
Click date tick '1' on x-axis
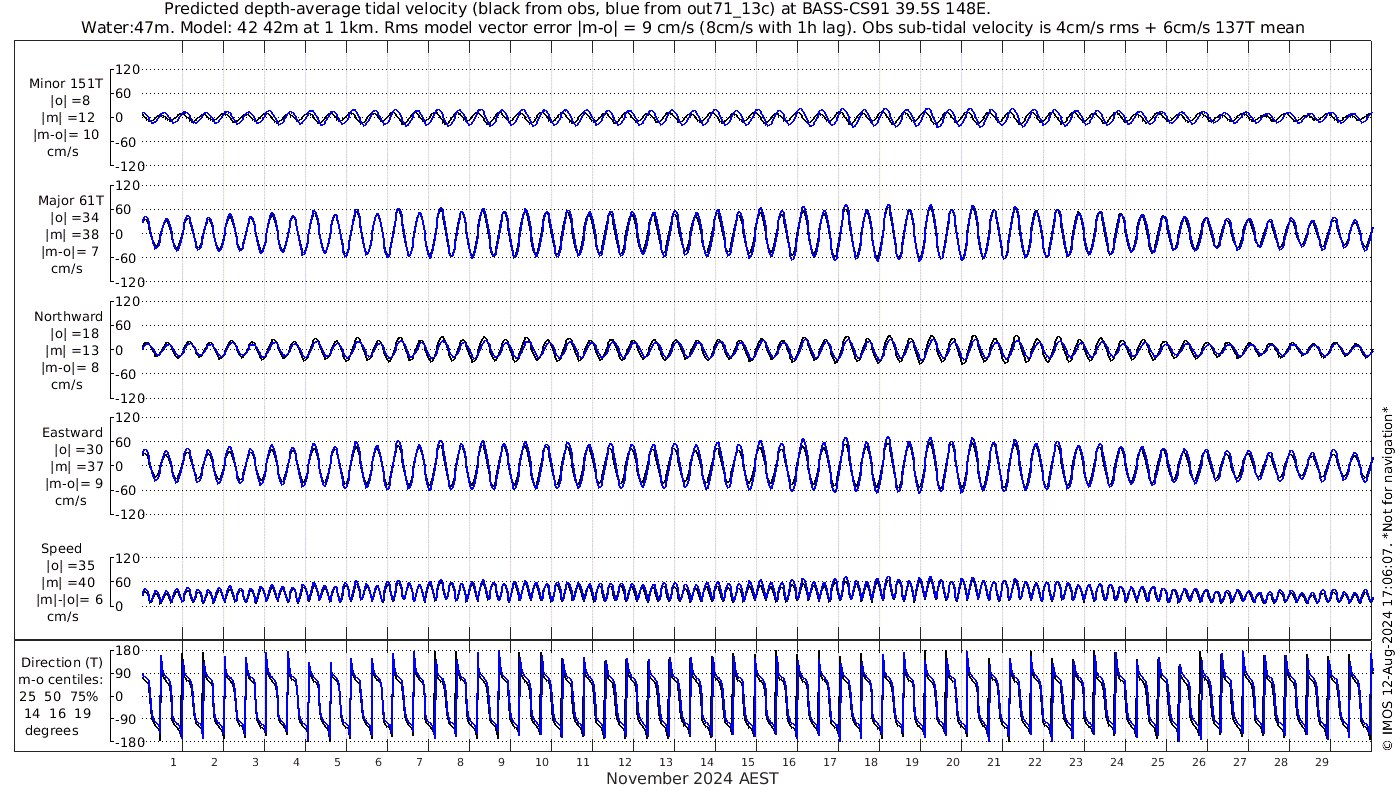tap(173, 762)
